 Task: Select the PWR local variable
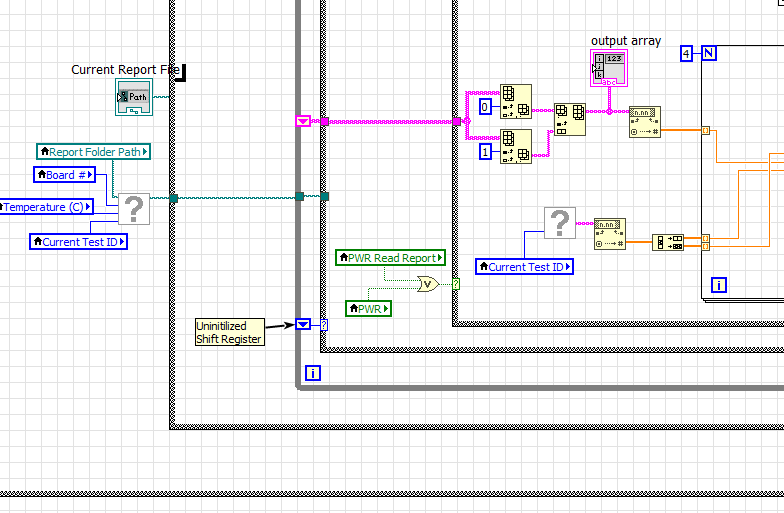368,308
